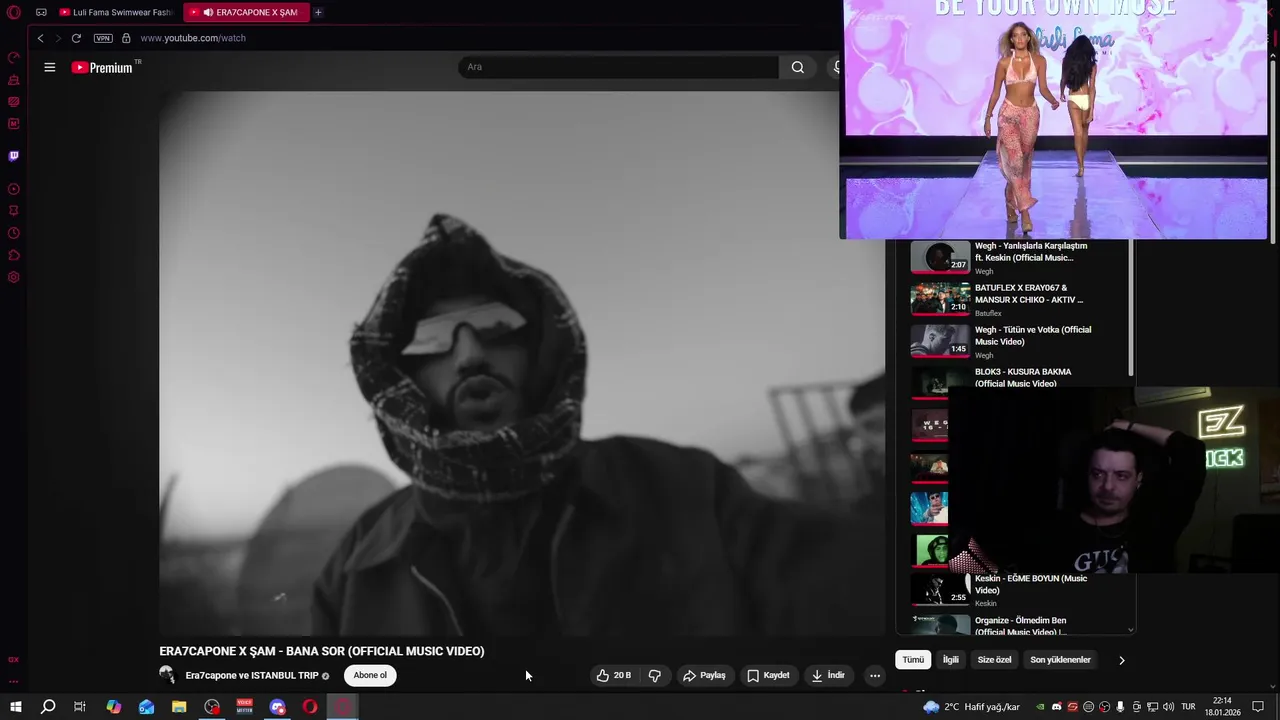Like the video (20 B)

pyautogui.click(x=613, y=675)
